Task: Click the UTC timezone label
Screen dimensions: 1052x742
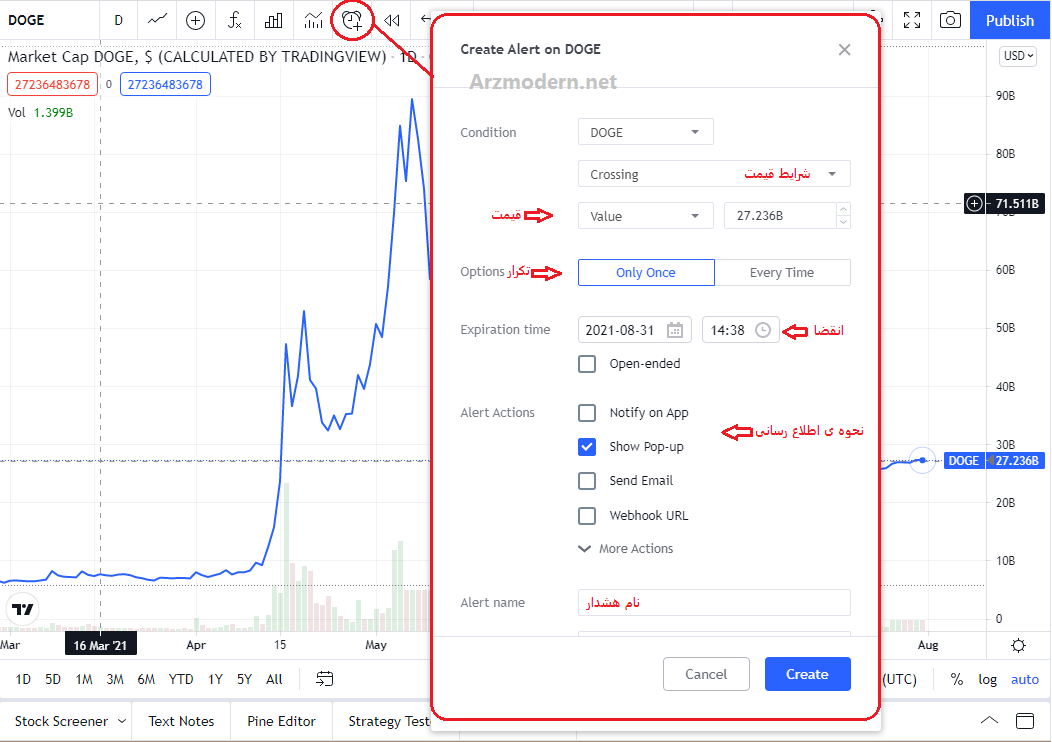Action: (x=900, y=679)
